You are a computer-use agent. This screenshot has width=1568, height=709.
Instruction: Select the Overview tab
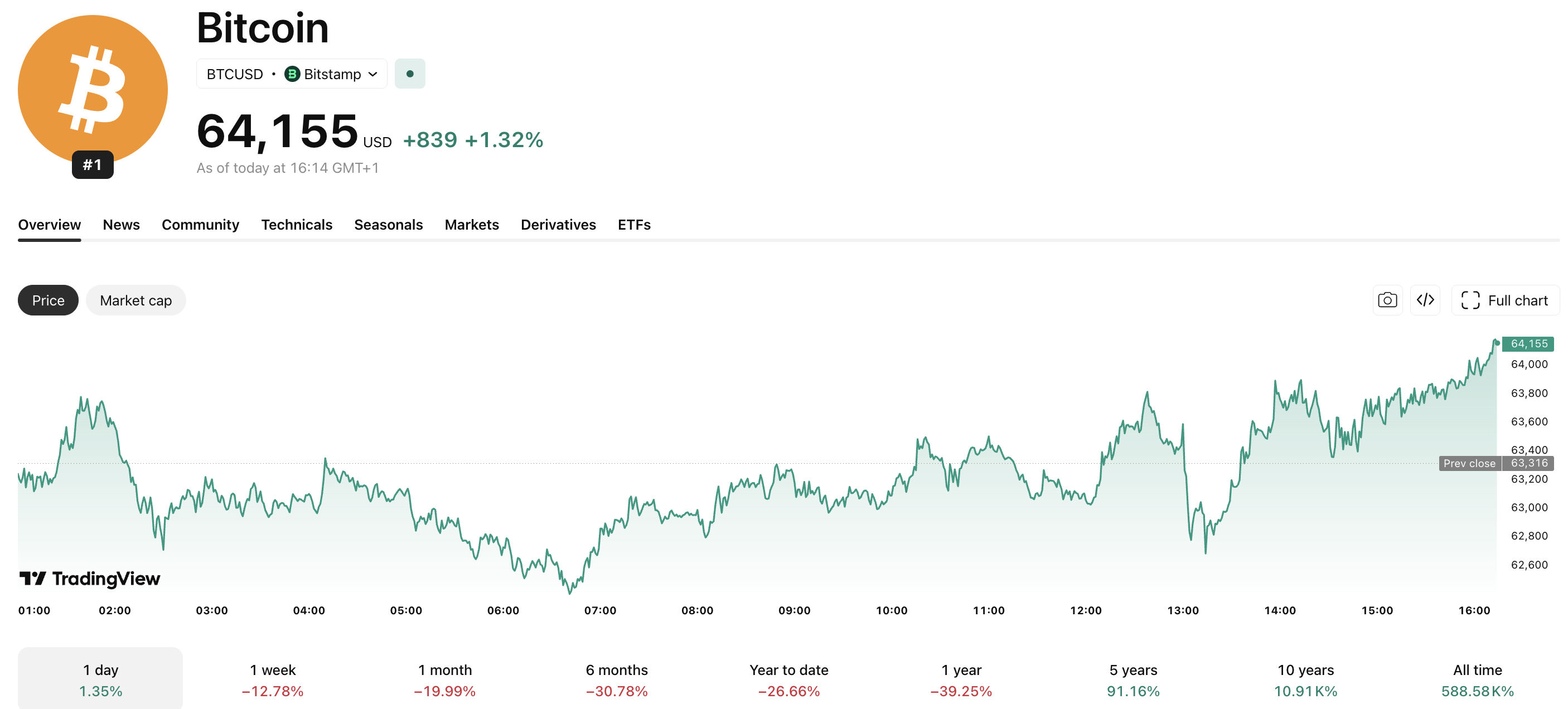point(49,225)
